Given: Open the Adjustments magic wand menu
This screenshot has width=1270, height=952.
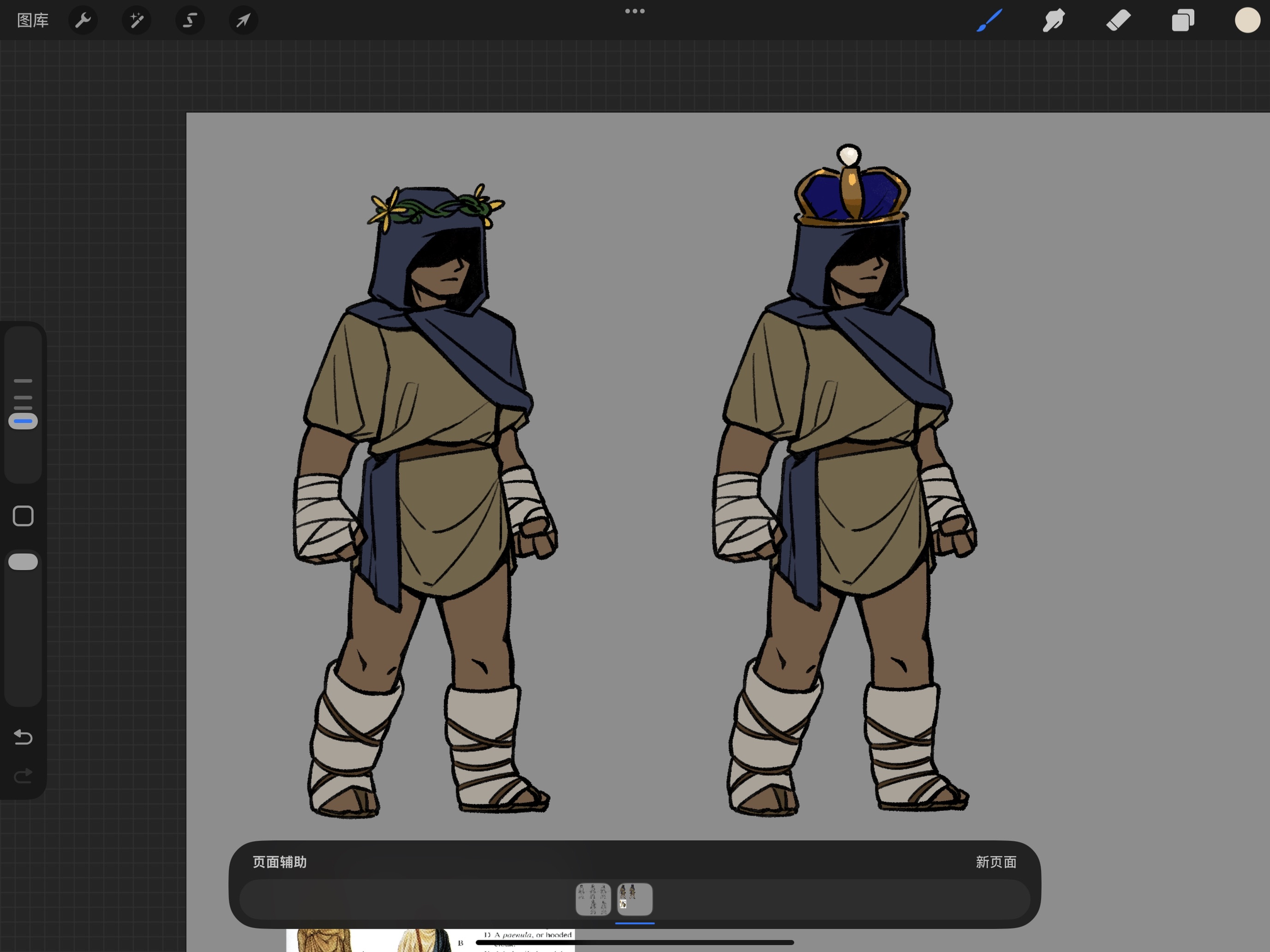Looking at the screenshot, I should click(x=137, y=21).
